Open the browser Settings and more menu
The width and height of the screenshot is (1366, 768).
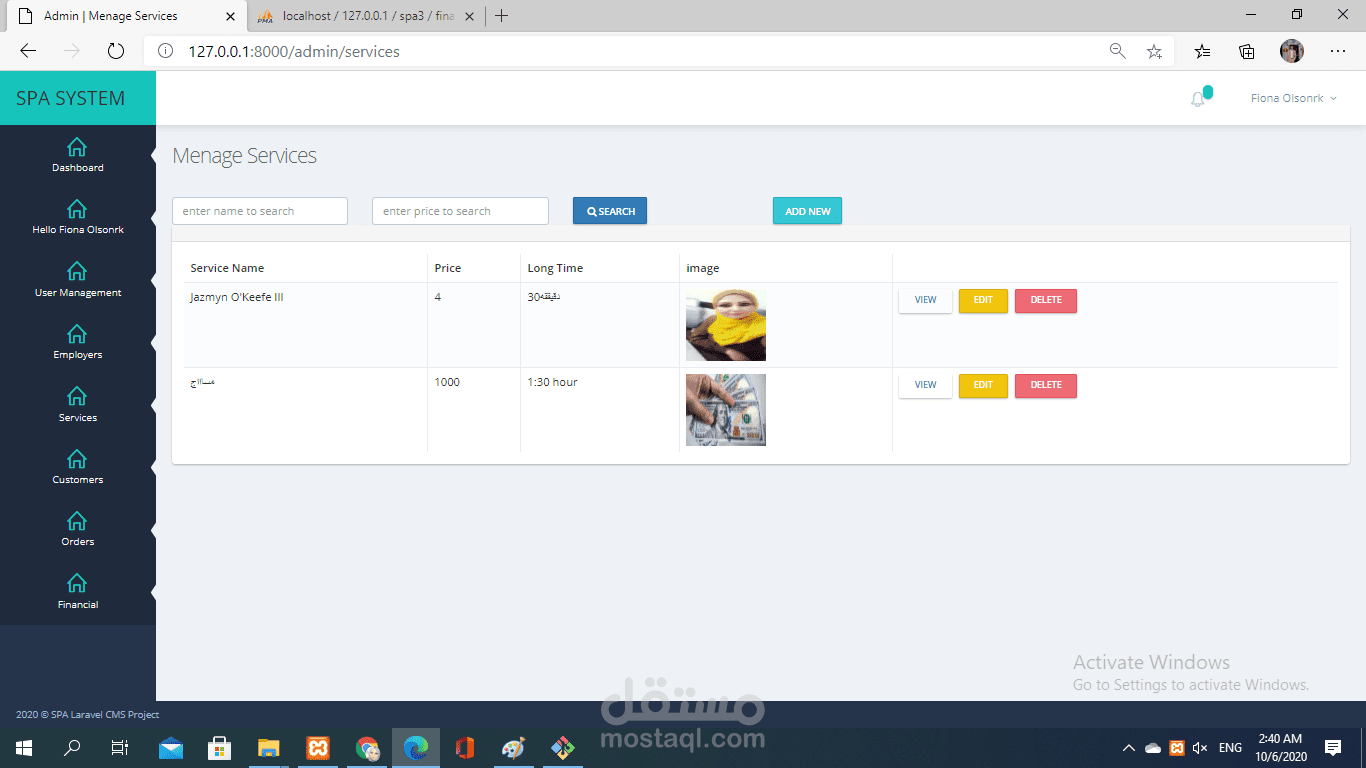tap(1338, 51)
